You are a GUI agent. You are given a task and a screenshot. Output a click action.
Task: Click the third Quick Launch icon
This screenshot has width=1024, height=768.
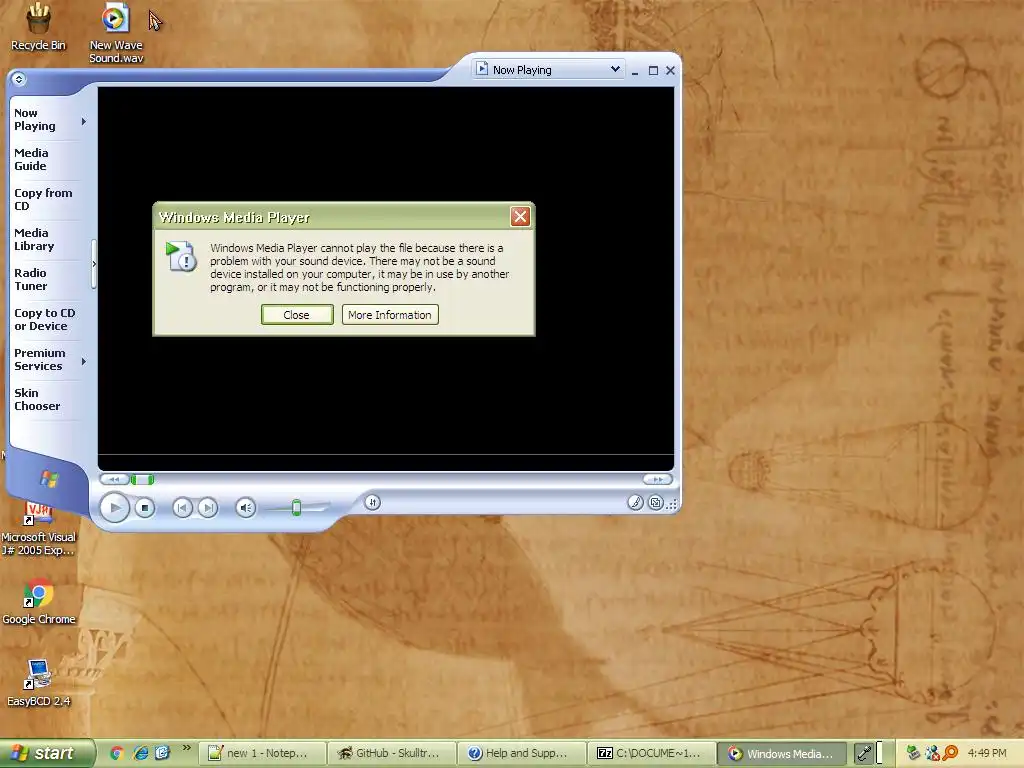coord(163,753)
